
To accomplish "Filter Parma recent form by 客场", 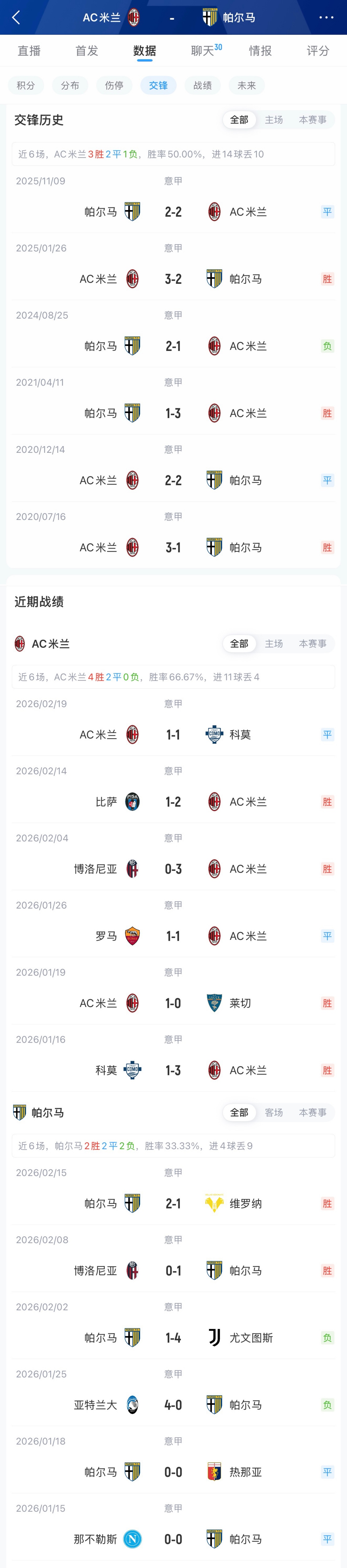I will 274,1112.
